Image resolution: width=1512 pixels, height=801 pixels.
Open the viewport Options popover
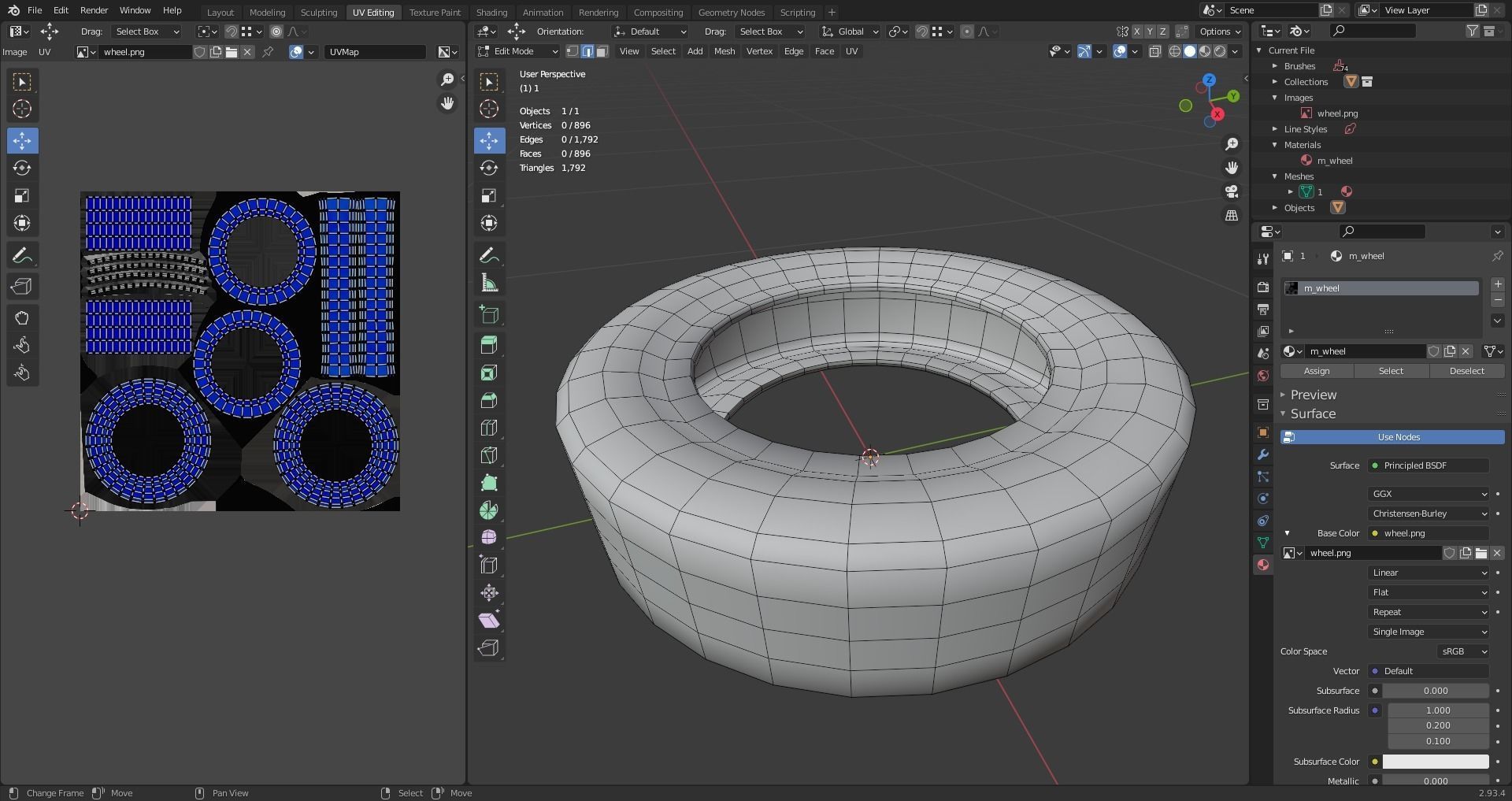pos(1220,32)
